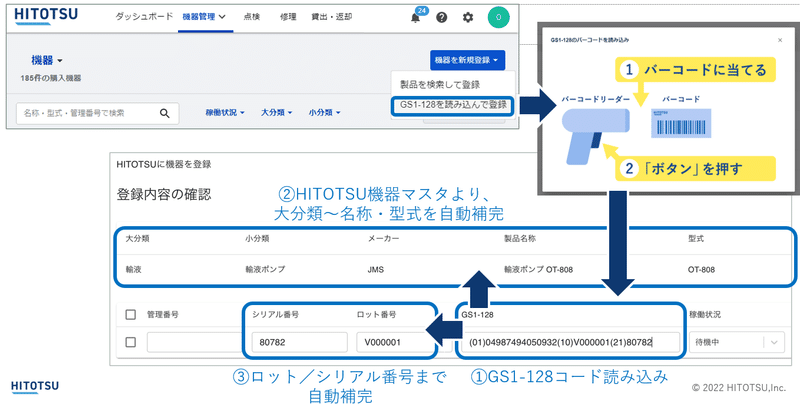Click the シリアル番号 field showing 80782
The image size is (800, 404).
[x=299, y=342]
